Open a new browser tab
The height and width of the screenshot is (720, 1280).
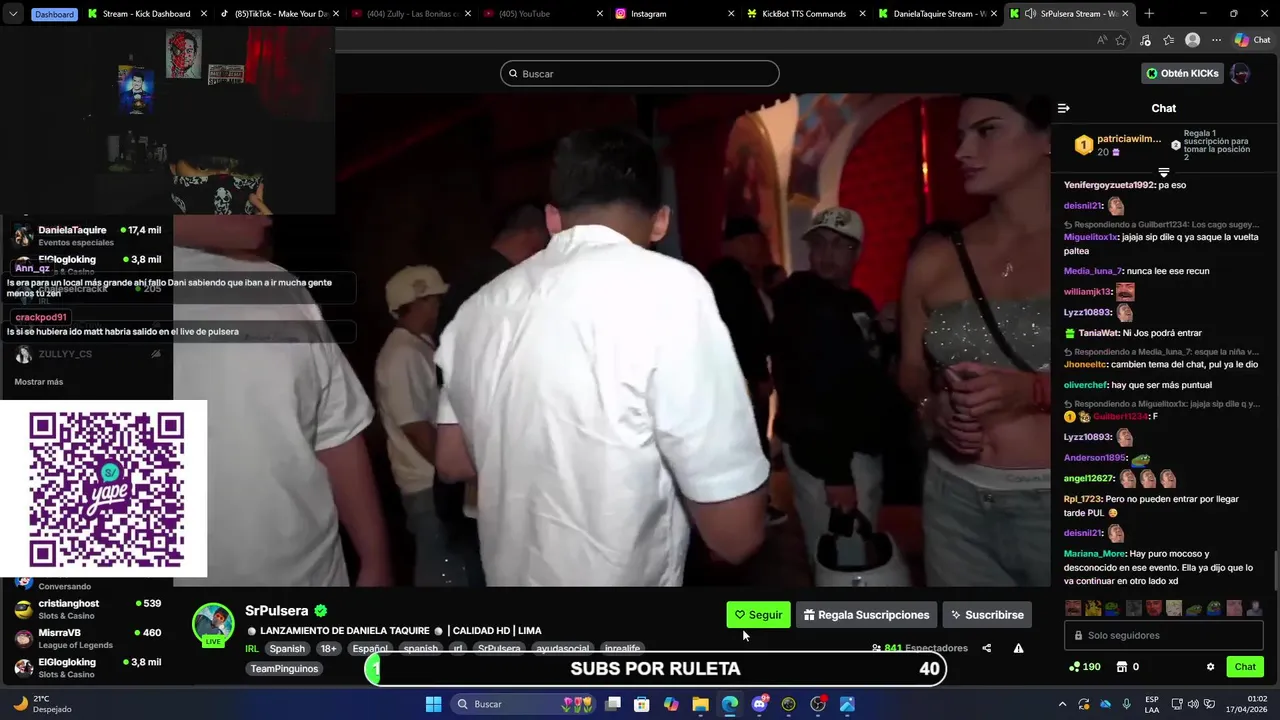coord(1149,14)
